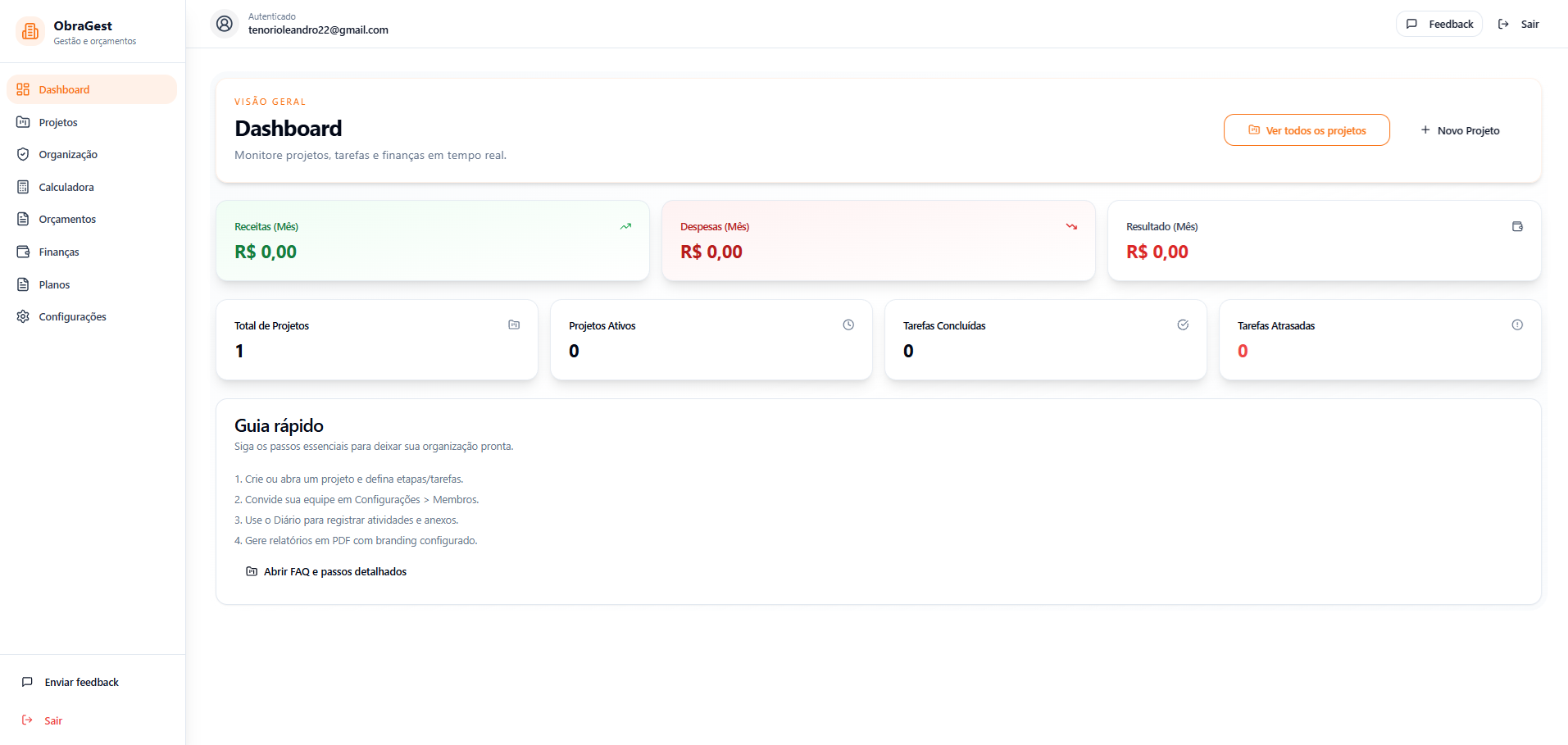Click the Planos document icon
Screen dimensions: 1568x745
click(23, 284)
